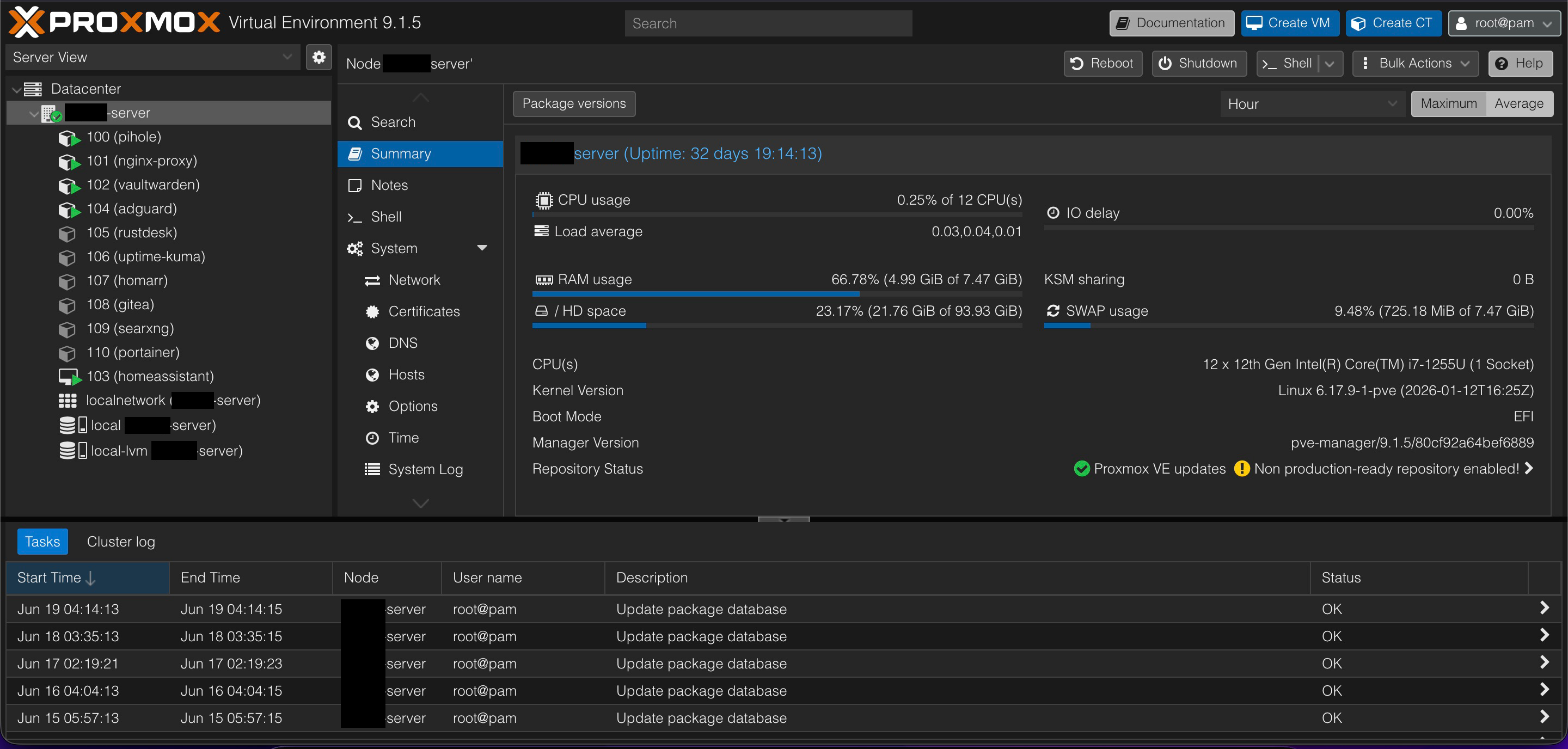
Task: Click the node icon with green checkmark
Action: (x=51, y=113)
